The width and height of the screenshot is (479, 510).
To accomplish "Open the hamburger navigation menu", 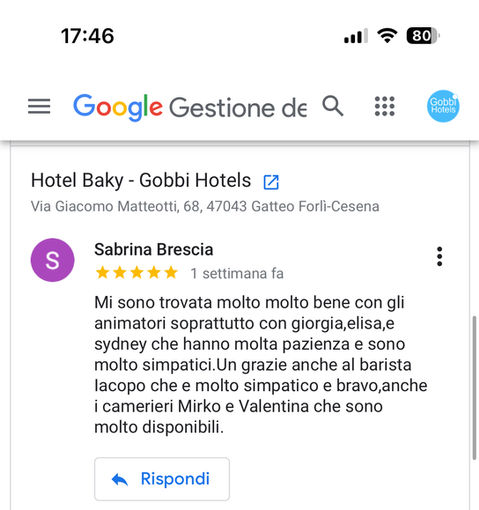I will (x=39, y=106).
